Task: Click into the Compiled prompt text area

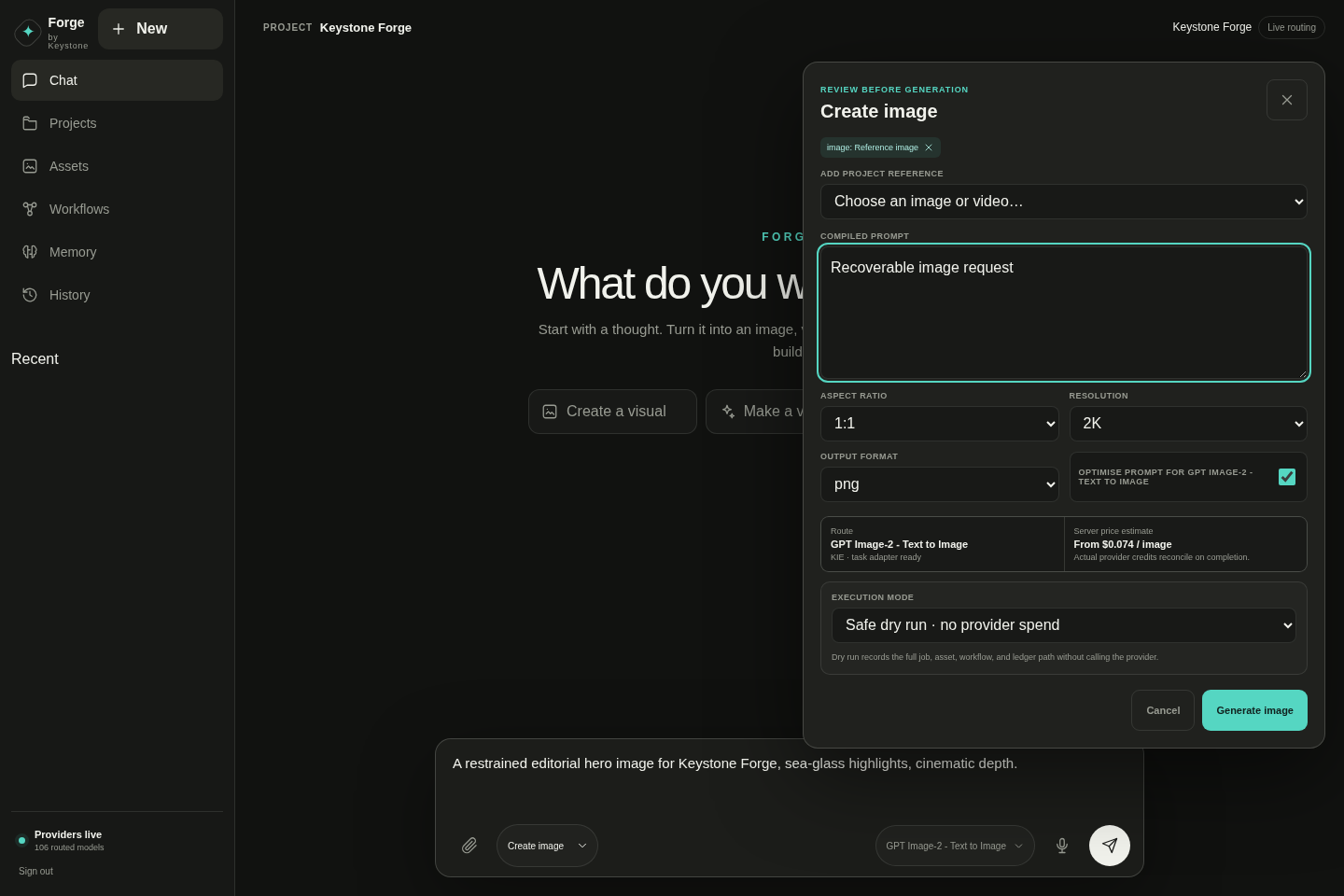Action: pyautogui.click(x=1063, y=313)
